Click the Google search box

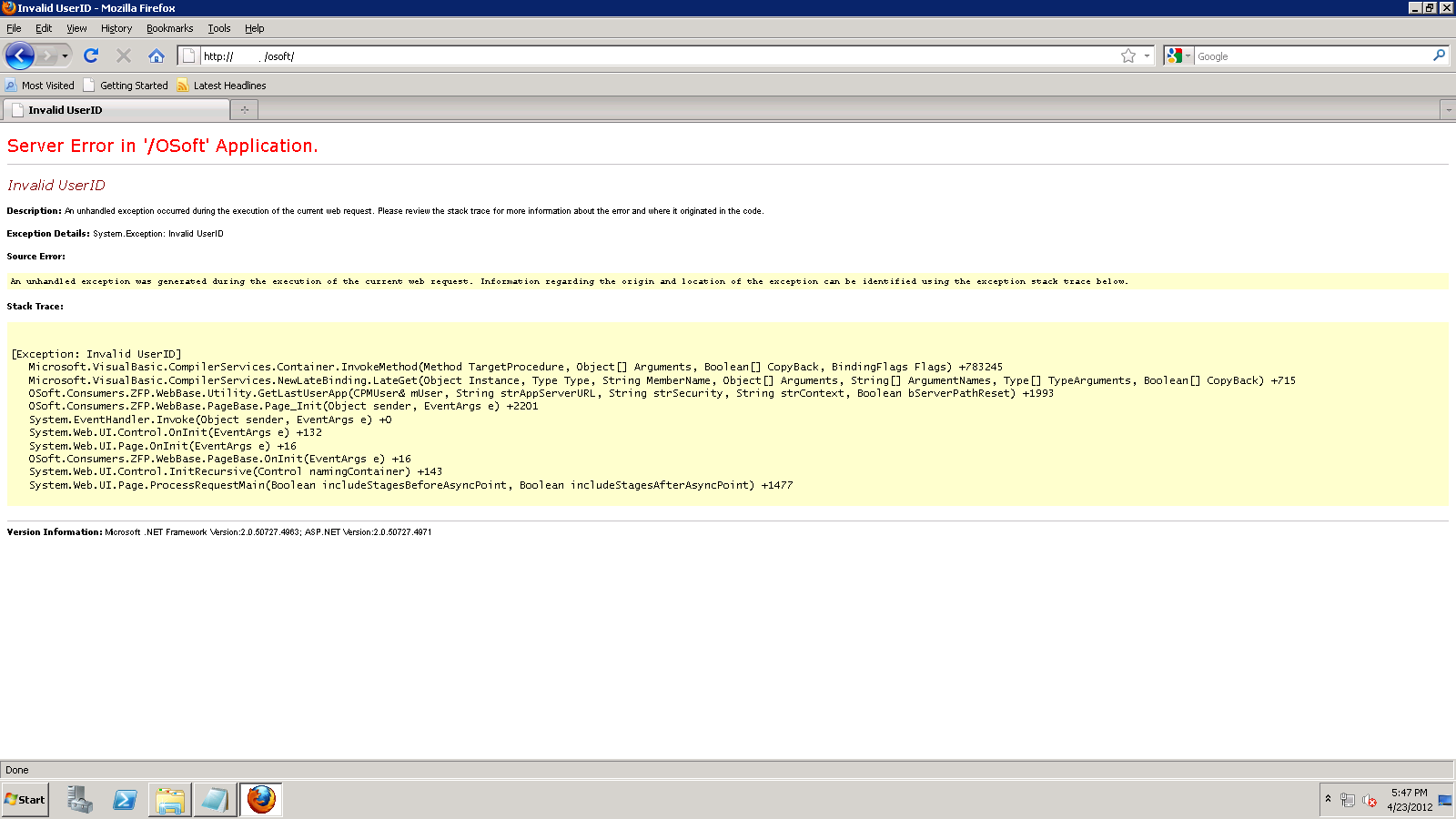point(1312,56)
